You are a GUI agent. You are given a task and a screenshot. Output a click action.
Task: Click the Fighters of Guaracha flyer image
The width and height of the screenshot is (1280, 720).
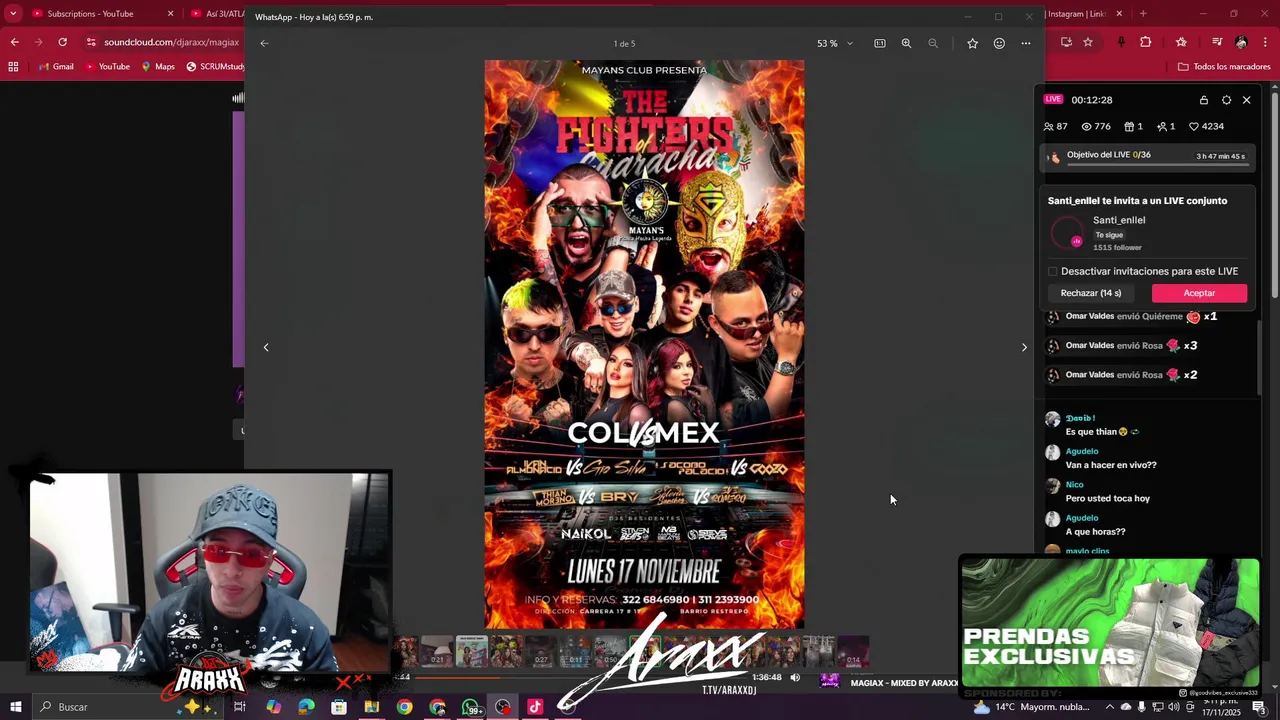(x=644, y=344)
